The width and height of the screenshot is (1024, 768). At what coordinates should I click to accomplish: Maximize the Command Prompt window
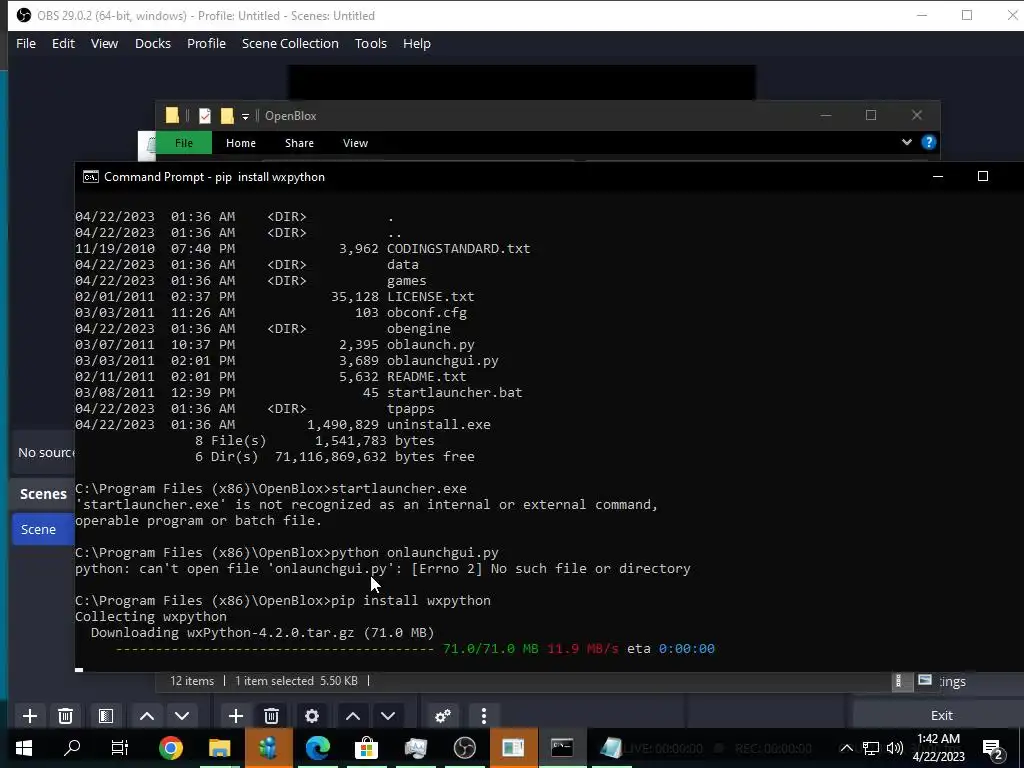tap(983, 176)
